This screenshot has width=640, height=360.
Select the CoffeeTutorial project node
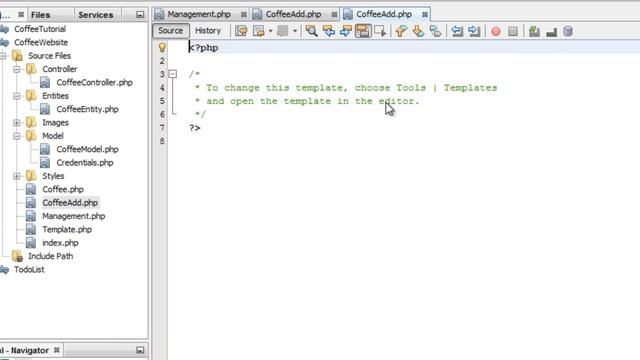coord(40,29)
